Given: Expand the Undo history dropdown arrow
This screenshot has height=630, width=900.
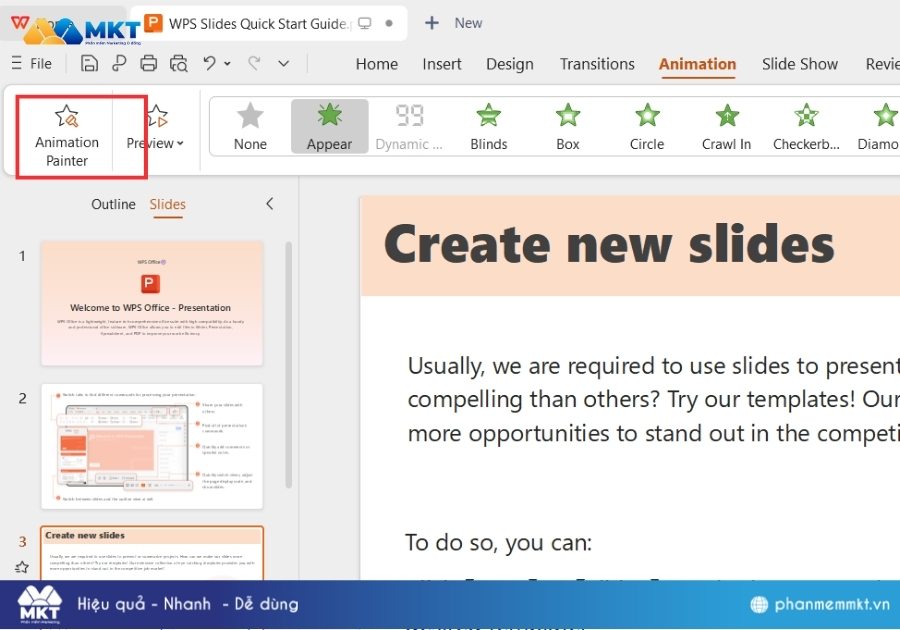Looking at the screenshot, I should pyautogui.click(x=227, y=64).
